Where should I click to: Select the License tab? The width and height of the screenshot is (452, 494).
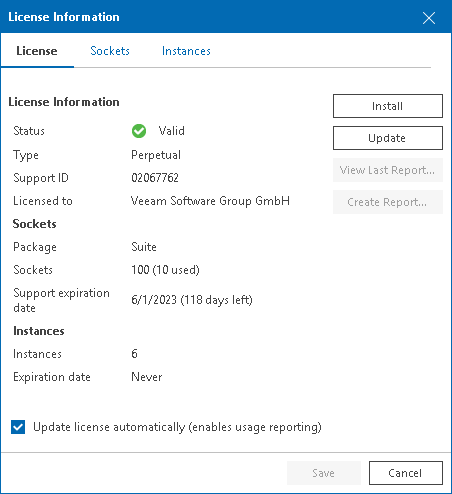(x=37, y=51)
